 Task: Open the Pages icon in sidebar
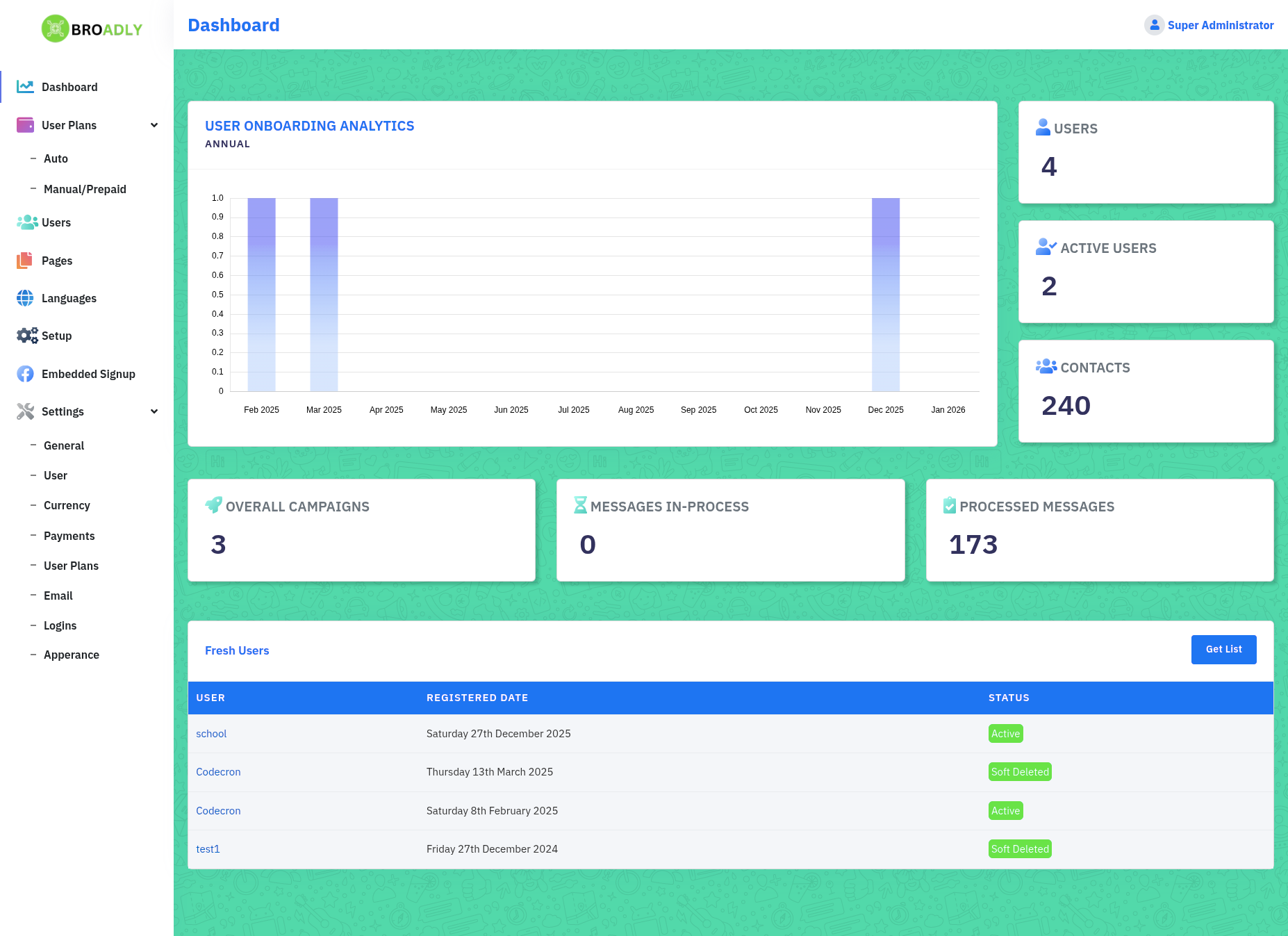[x=24, y=261]
